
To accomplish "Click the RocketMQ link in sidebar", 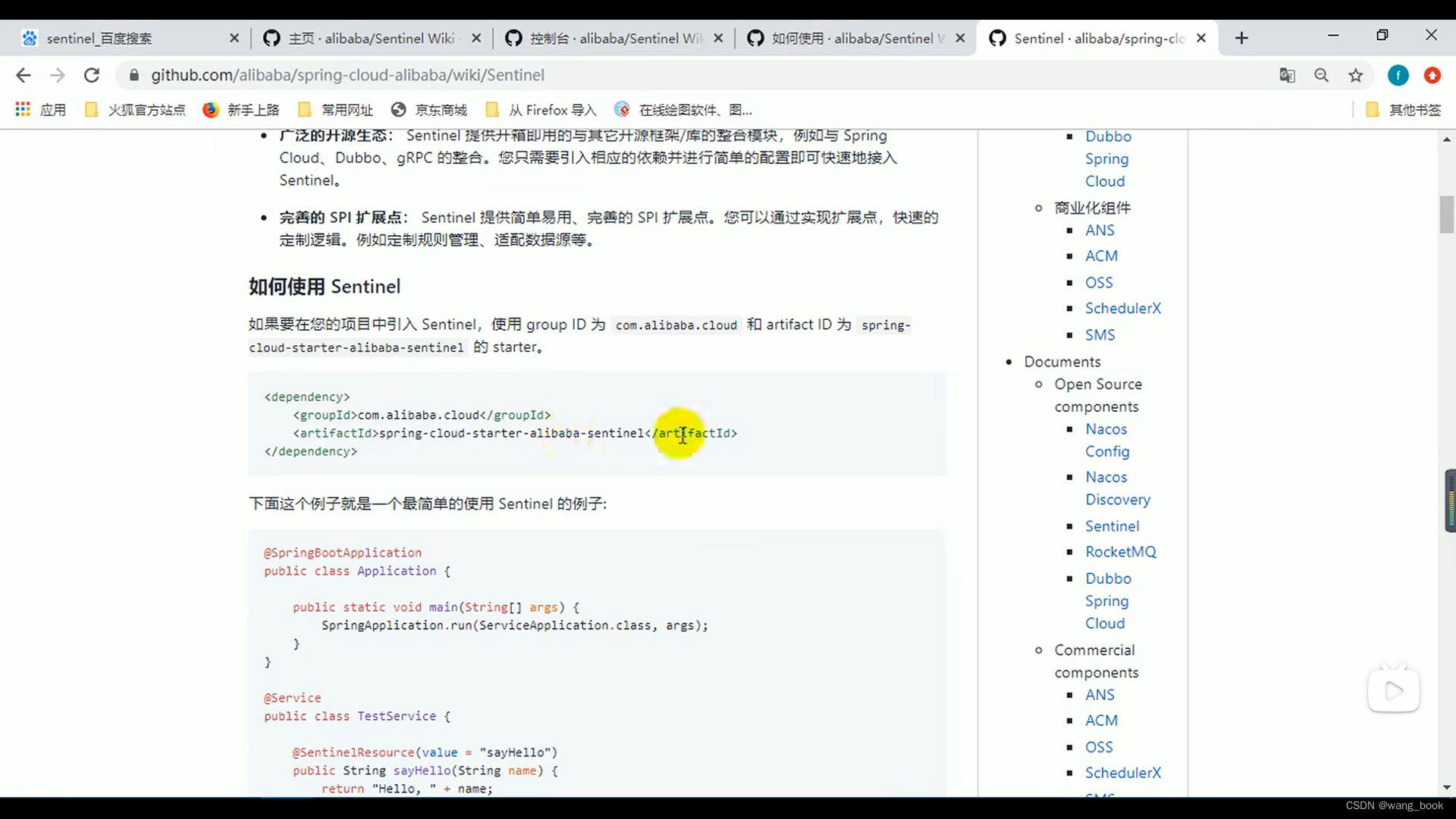I will 1121,551.
